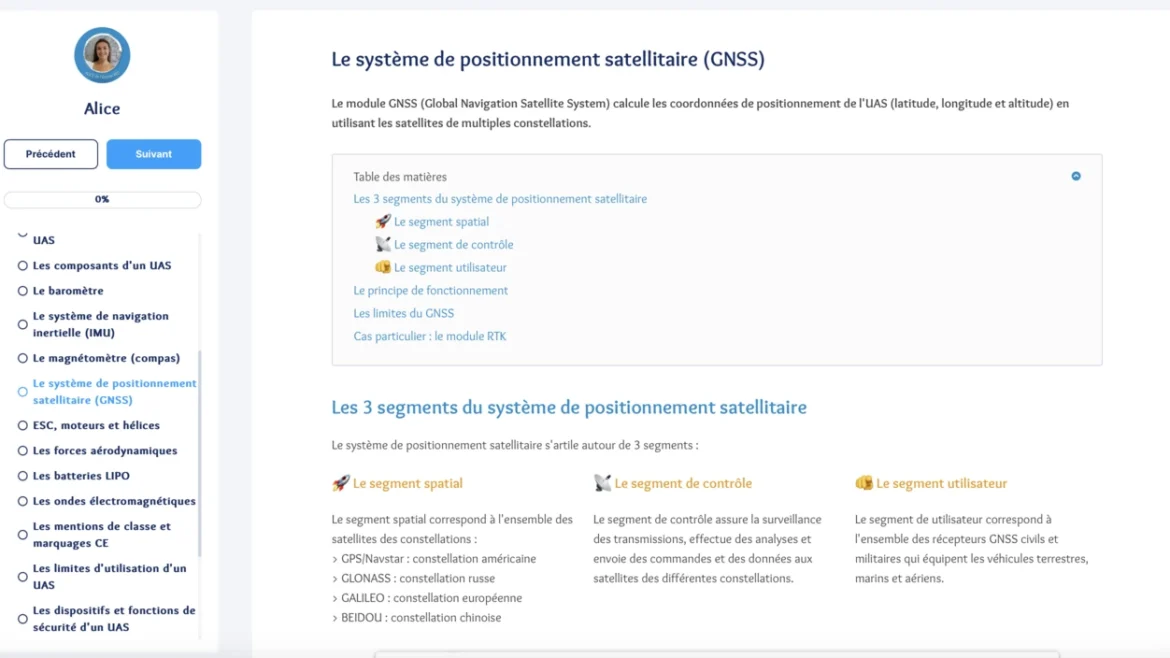Open the "Le magnétomètre (compas)" lesson
The height and width of the screenshot is (658, 1170).
(x=107, y=357)
